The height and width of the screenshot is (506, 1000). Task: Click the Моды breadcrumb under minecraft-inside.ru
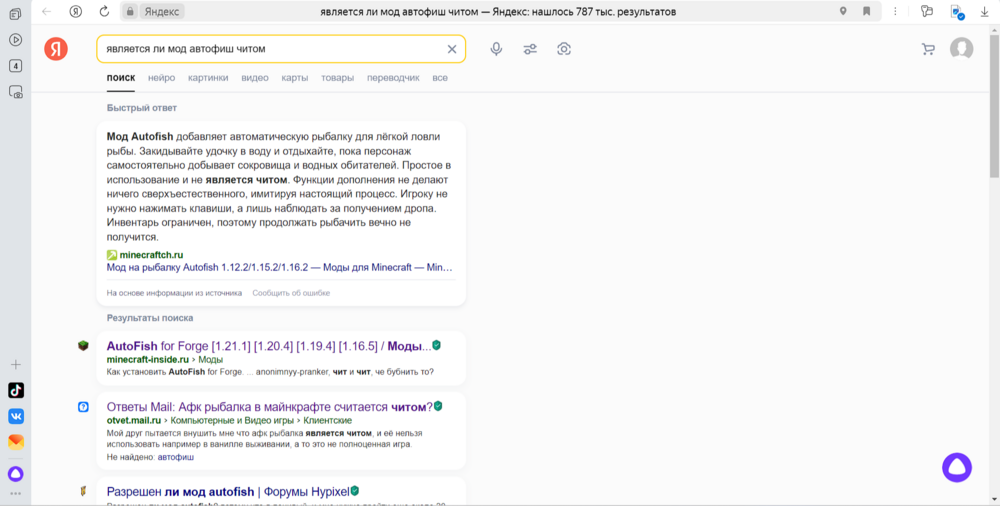210,360
